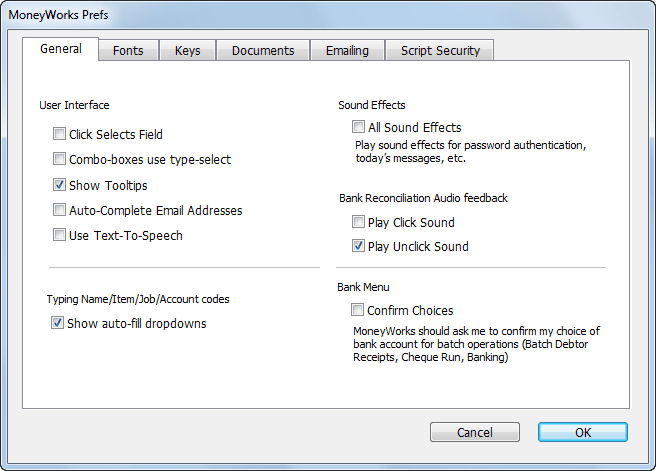
Task: Select the General tab
Action: coord(61,49)
